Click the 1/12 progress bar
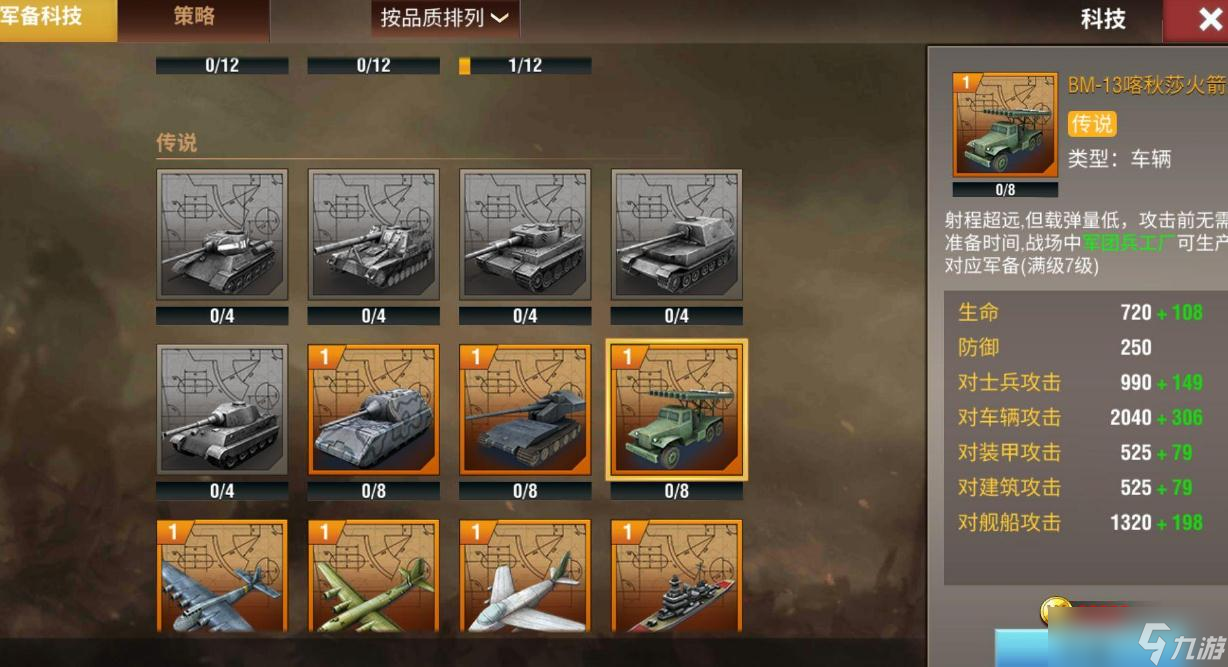Screen dimensions: 1228x667 point(525,66)
